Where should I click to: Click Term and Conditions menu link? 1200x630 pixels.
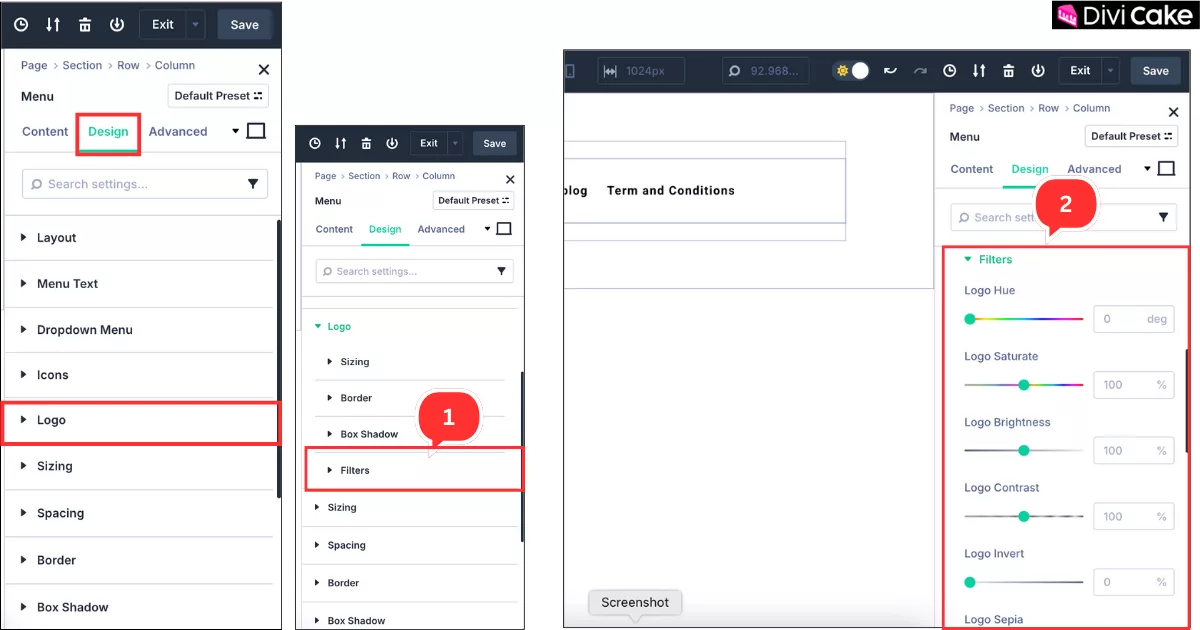670,190
